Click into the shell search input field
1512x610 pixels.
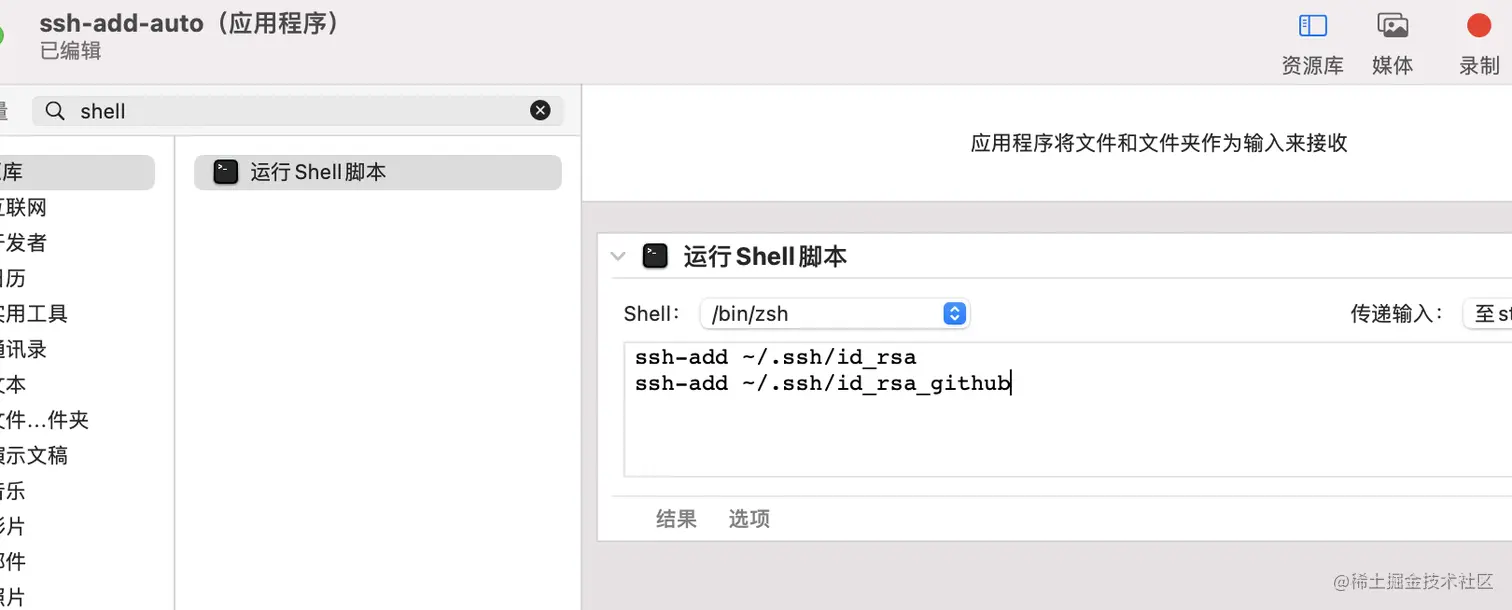point(298,111)
